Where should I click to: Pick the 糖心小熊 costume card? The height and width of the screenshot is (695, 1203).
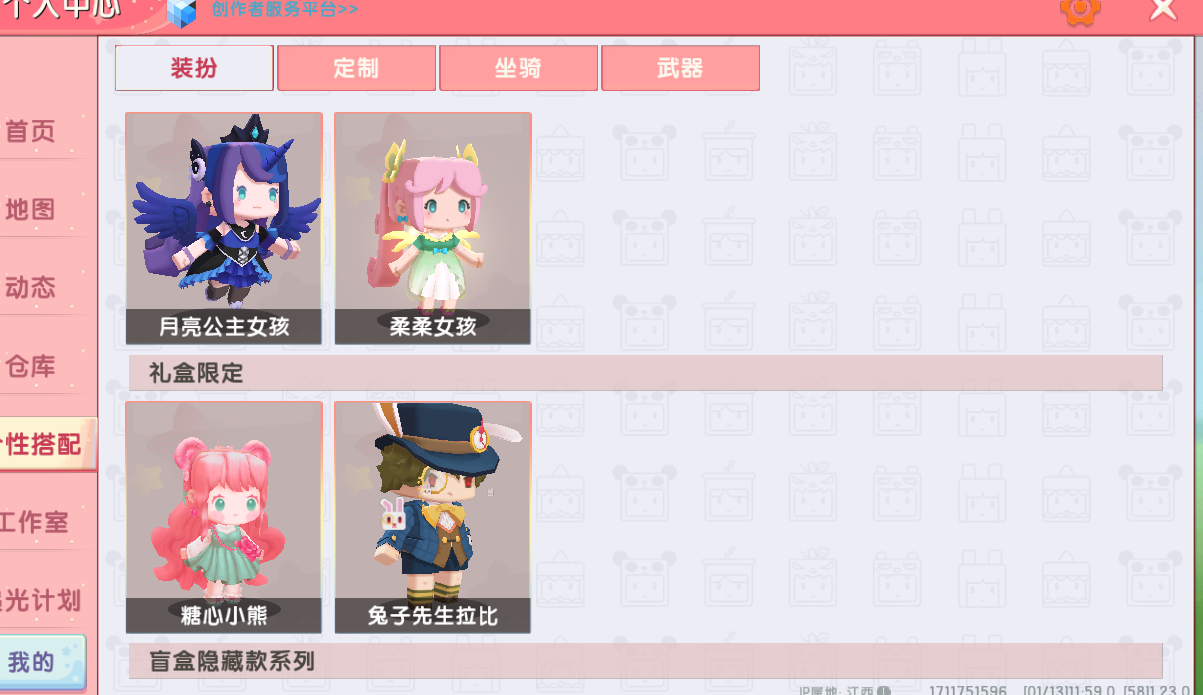coord(224,517)
